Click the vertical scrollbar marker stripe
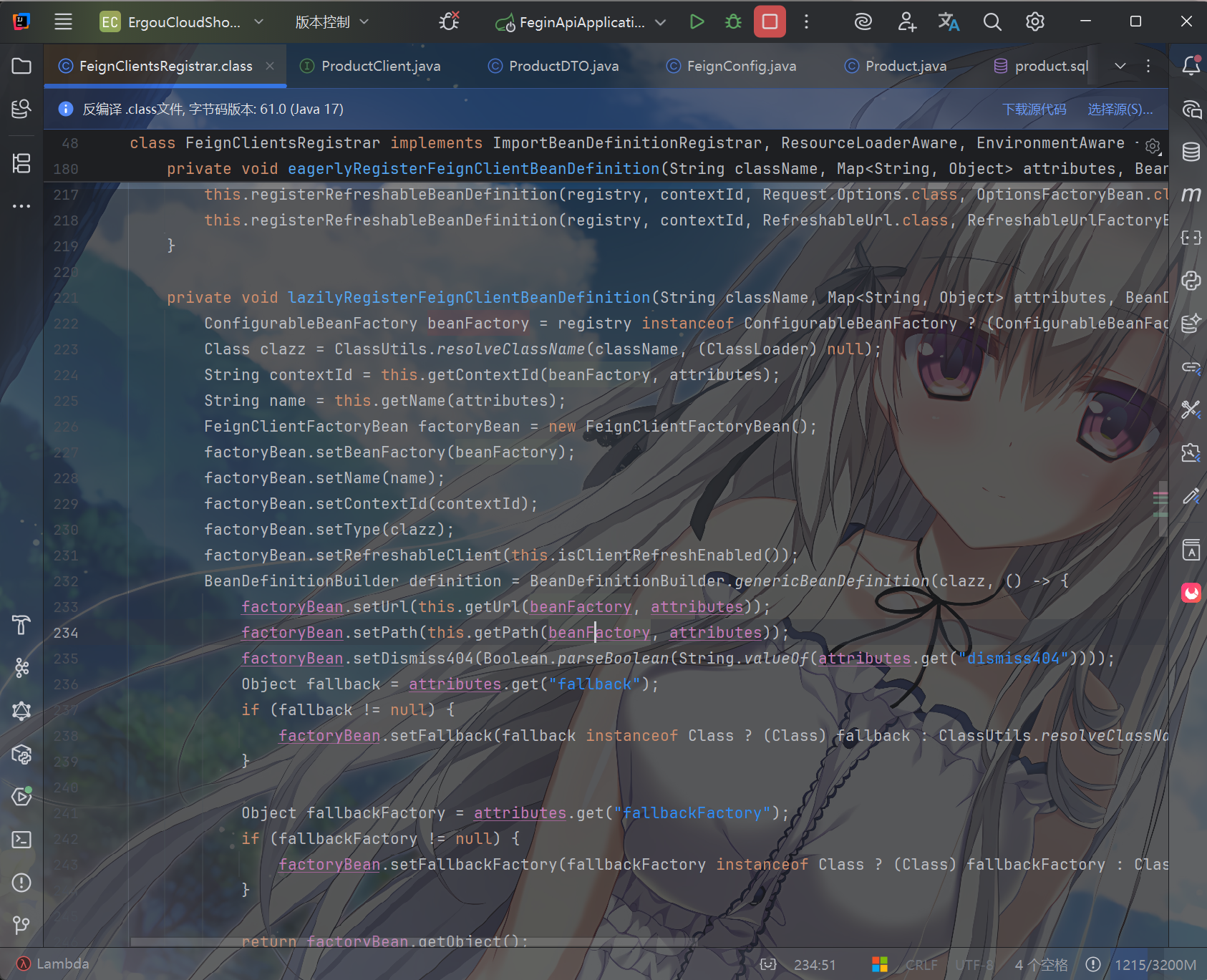The image size is (1207, 980). pyautogui.click(x=1160, y=504)
